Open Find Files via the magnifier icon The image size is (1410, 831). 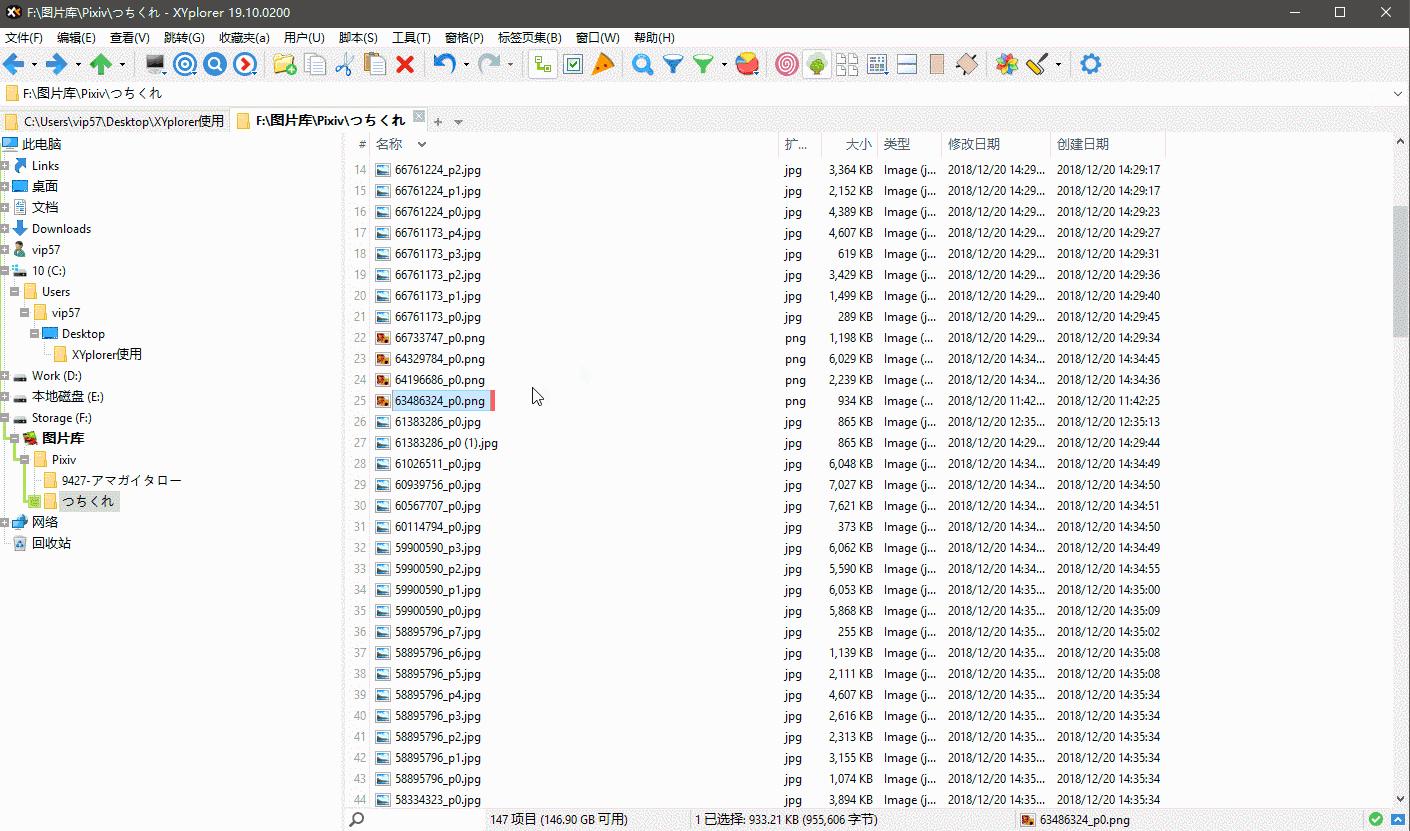(x=640, y=63)
